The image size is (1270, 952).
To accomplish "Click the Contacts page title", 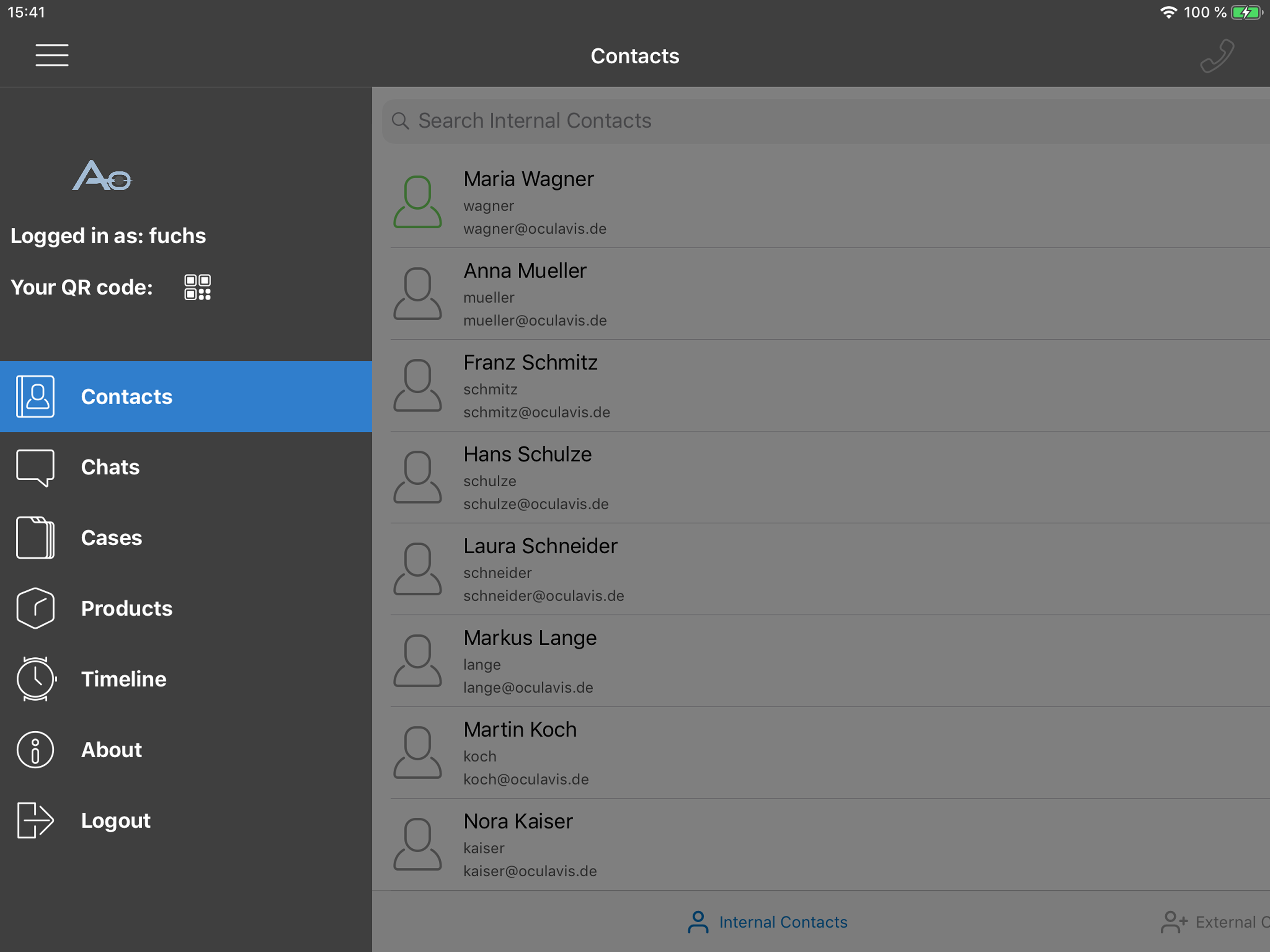I will (635, 56).
